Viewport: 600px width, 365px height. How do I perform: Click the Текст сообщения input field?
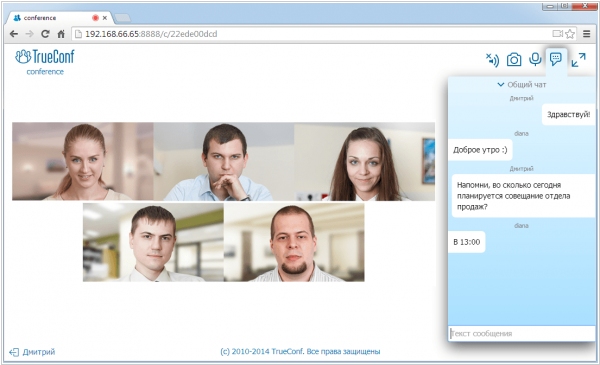tap(522, 333)
